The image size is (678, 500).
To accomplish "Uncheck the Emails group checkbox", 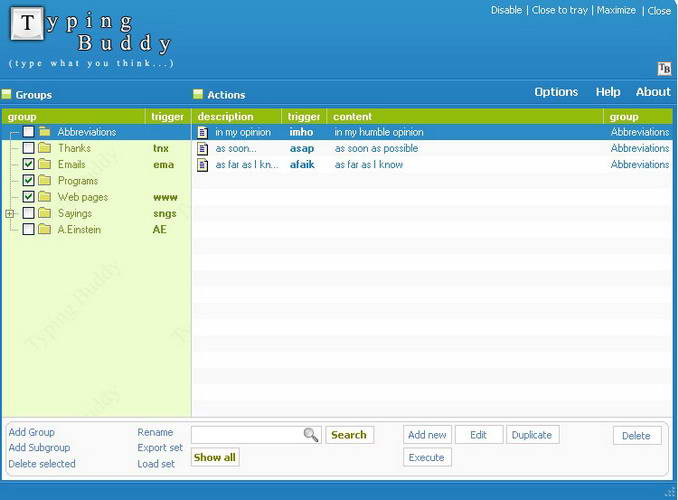I will (29, 164).
